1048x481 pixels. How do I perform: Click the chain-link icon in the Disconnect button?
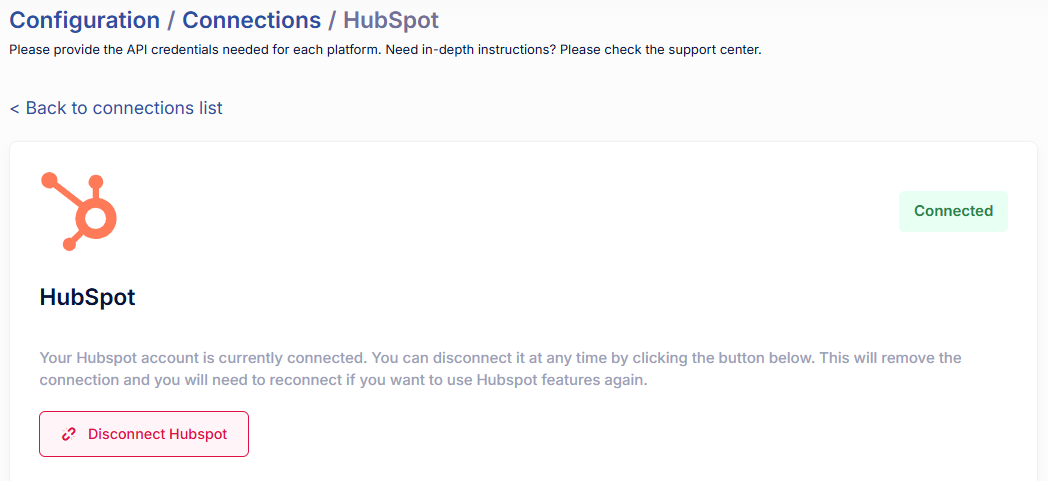pos(69,434)
